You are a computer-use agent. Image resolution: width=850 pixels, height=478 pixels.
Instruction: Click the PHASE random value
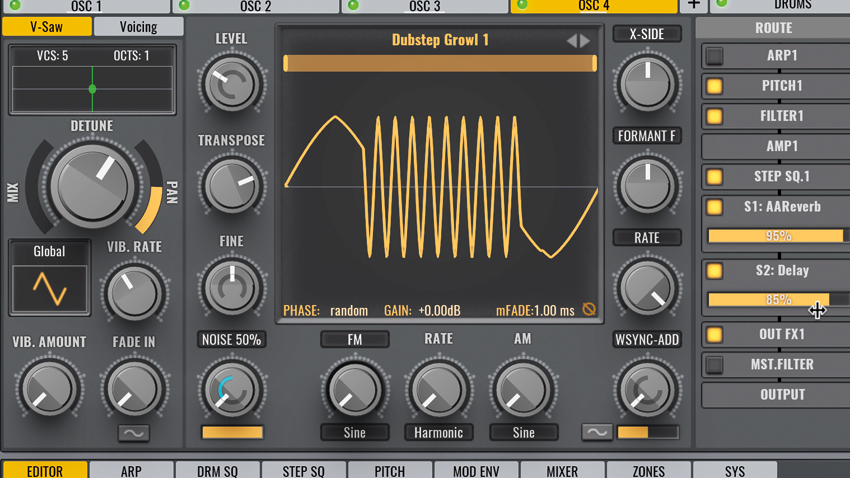349,311
